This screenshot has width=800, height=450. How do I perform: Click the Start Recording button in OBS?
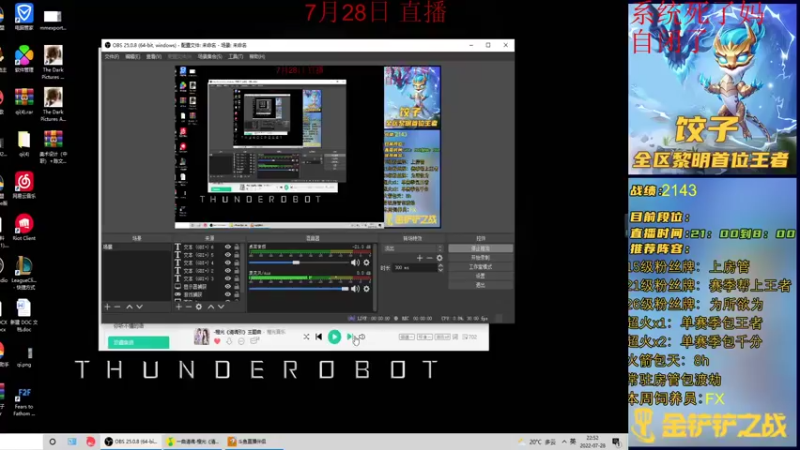coord(481,258)
